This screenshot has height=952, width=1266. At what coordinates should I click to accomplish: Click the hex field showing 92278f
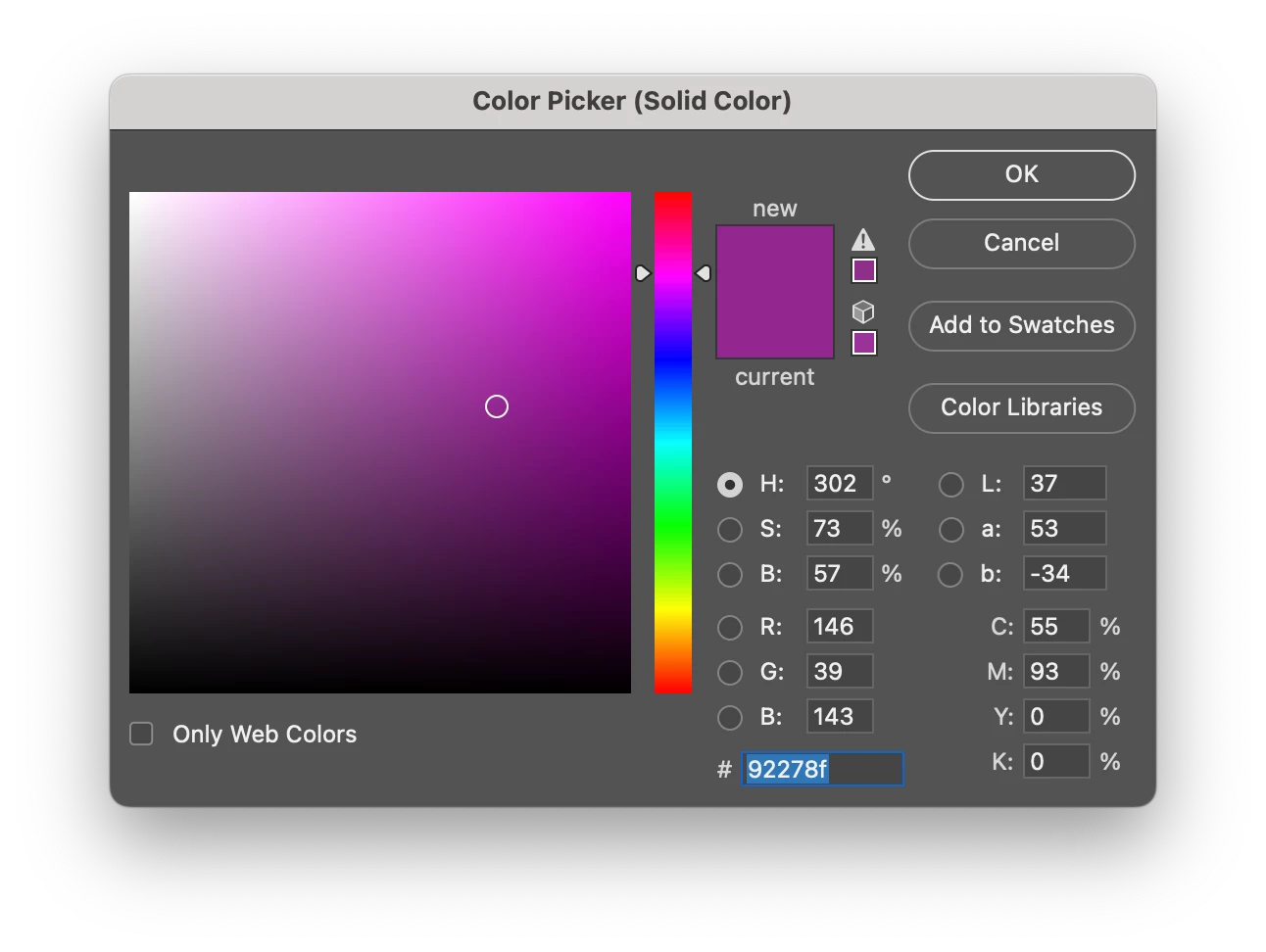tap(822, 769)
